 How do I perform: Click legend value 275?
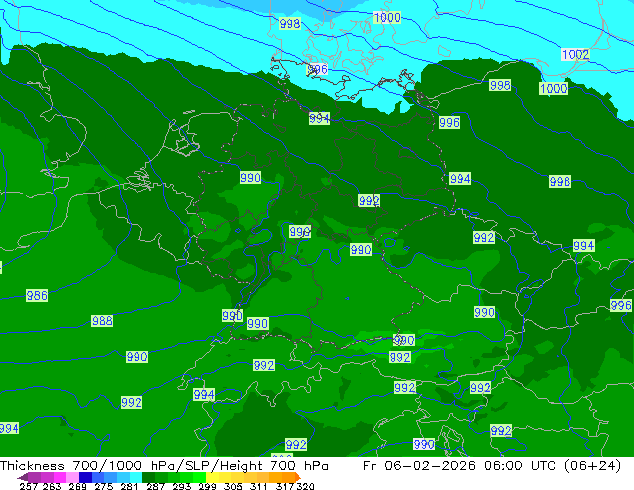tap(104, 486)
